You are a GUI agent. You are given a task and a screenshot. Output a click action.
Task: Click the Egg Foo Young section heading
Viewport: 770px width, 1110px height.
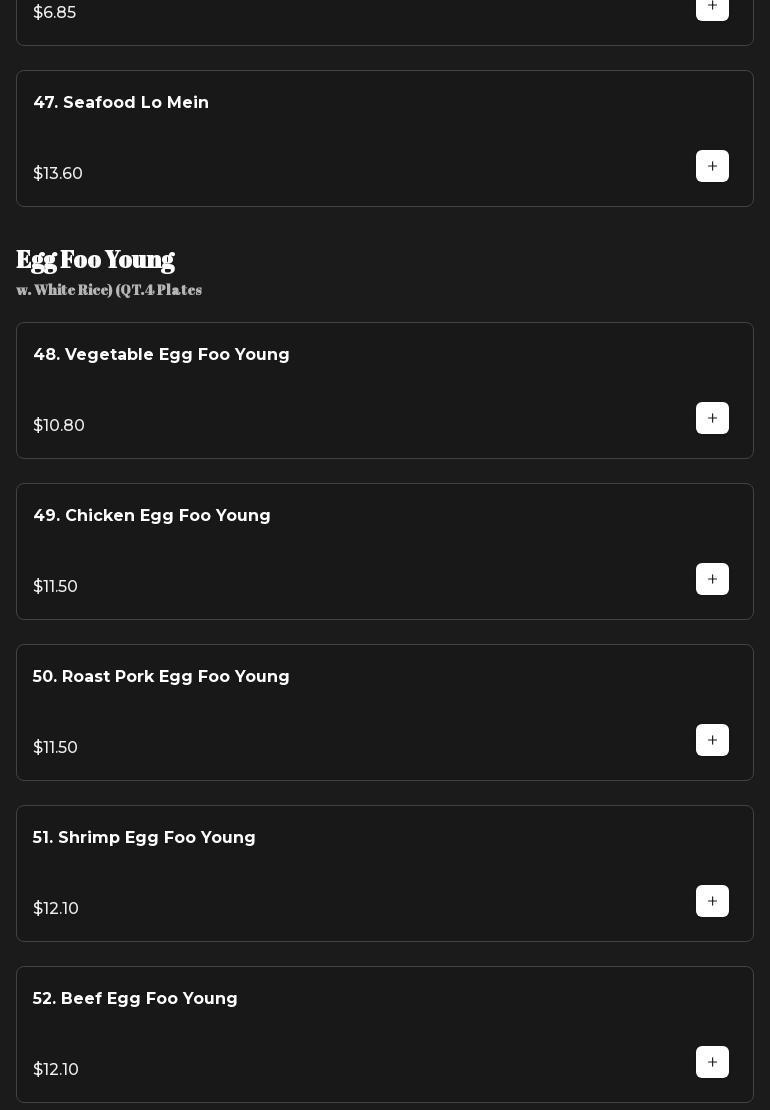[x=96, y=260]
